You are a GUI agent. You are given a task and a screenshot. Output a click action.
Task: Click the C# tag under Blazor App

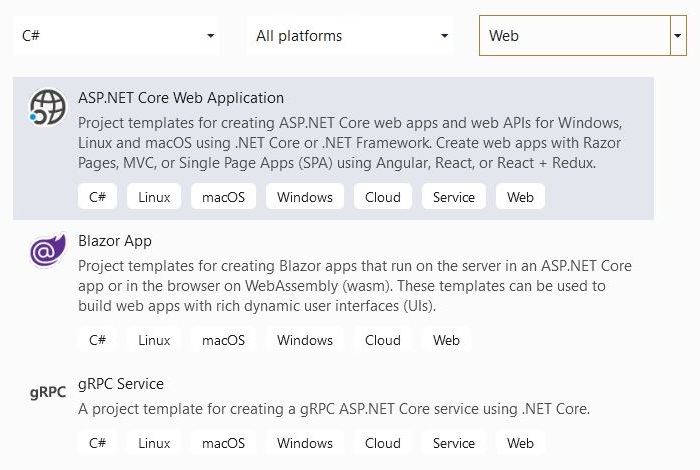(97, 340)
